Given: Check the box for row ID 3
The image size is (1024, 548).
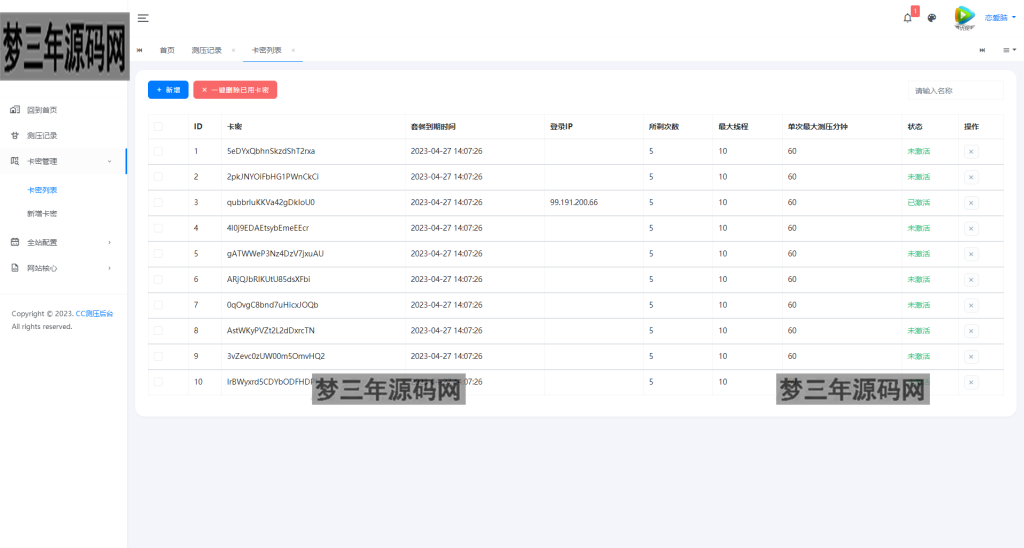Looking at the screenshot, I should tap(158, 202).
